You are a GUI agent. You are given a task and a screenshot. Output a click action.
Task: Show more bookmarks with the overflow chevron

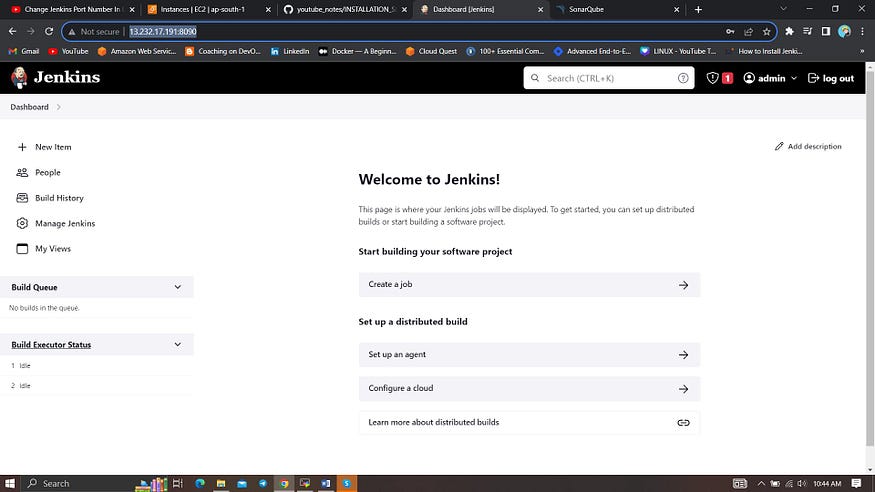click(x=862, y=51)
